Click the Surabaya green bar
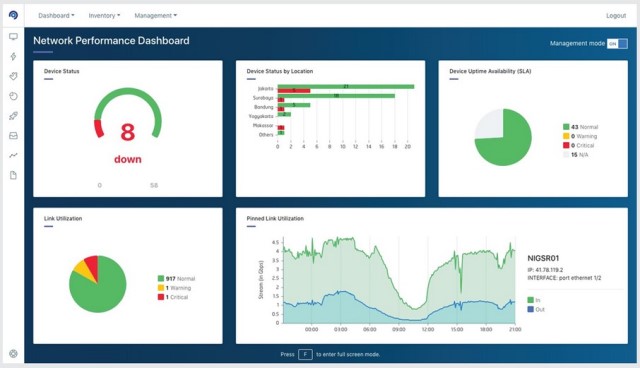The width and height of the screenshot is (640, 368). [x=336, y=96]
